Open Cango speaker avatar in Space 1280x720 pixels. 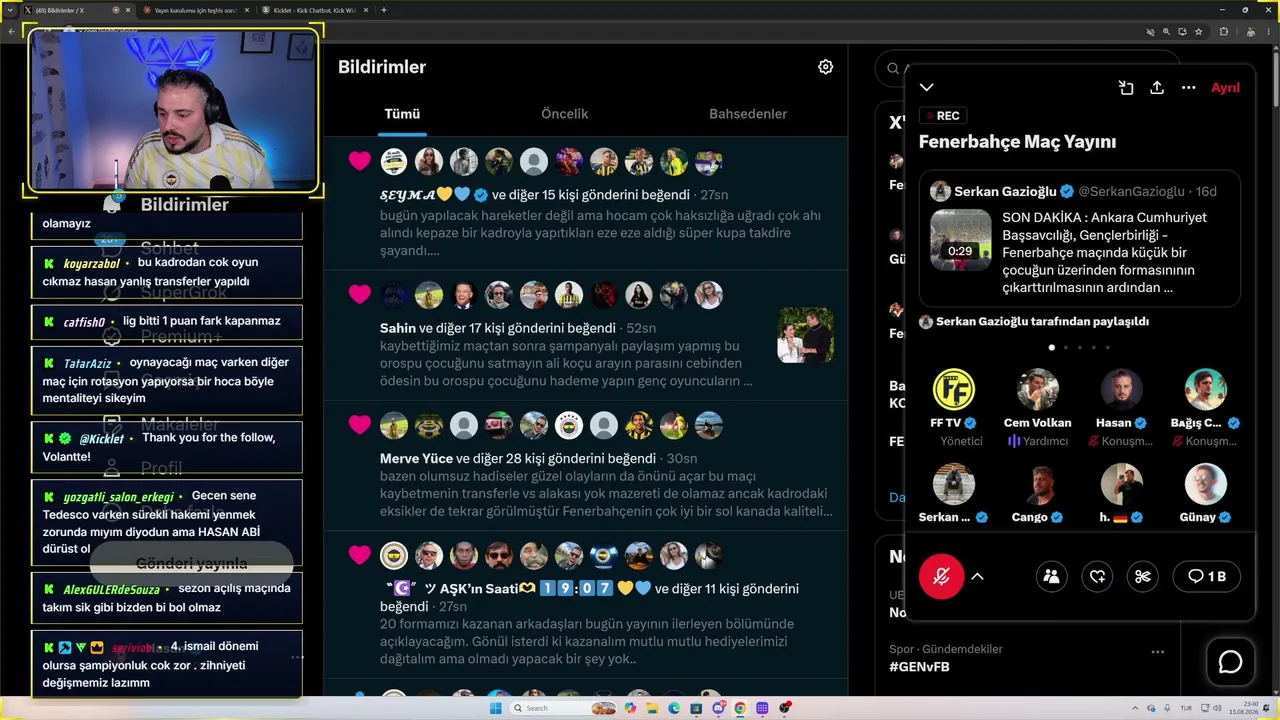1038,484
